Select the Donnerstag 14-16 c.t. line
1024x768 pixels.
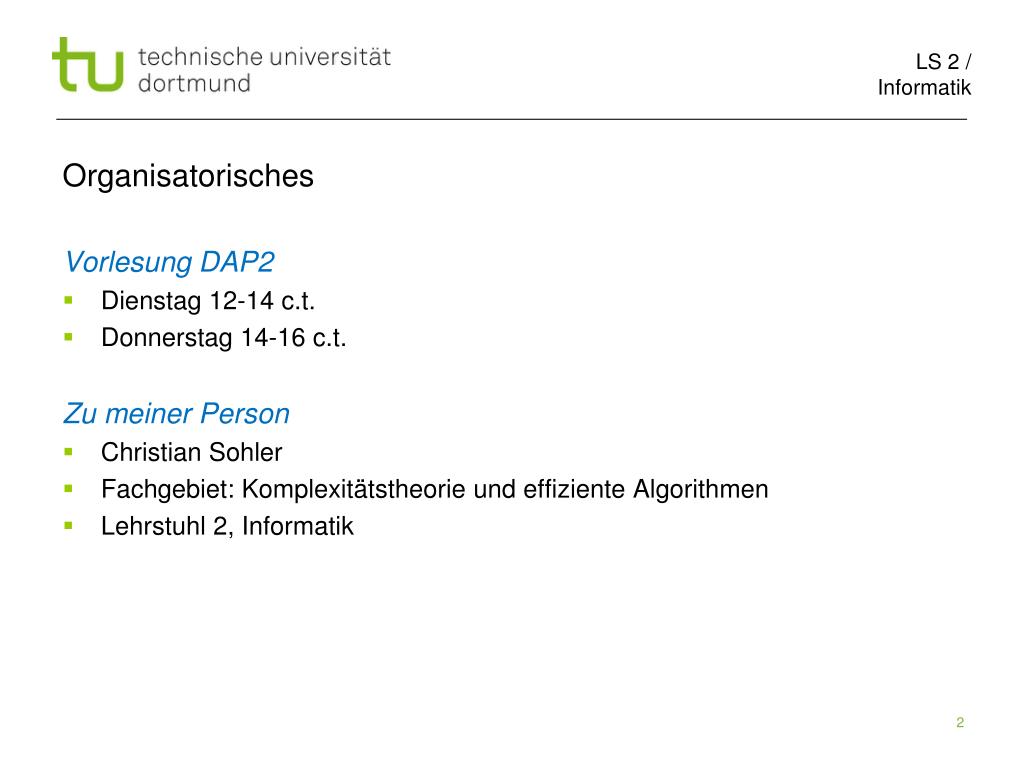point(224,338)
